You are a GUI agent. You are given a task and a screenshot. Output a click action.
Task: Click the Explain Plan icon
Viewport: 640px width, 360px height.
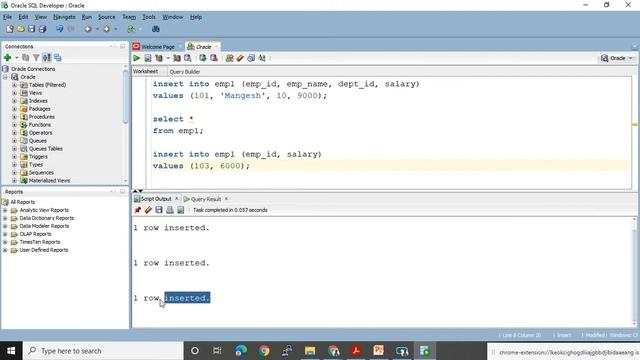[x=159, y=58]
